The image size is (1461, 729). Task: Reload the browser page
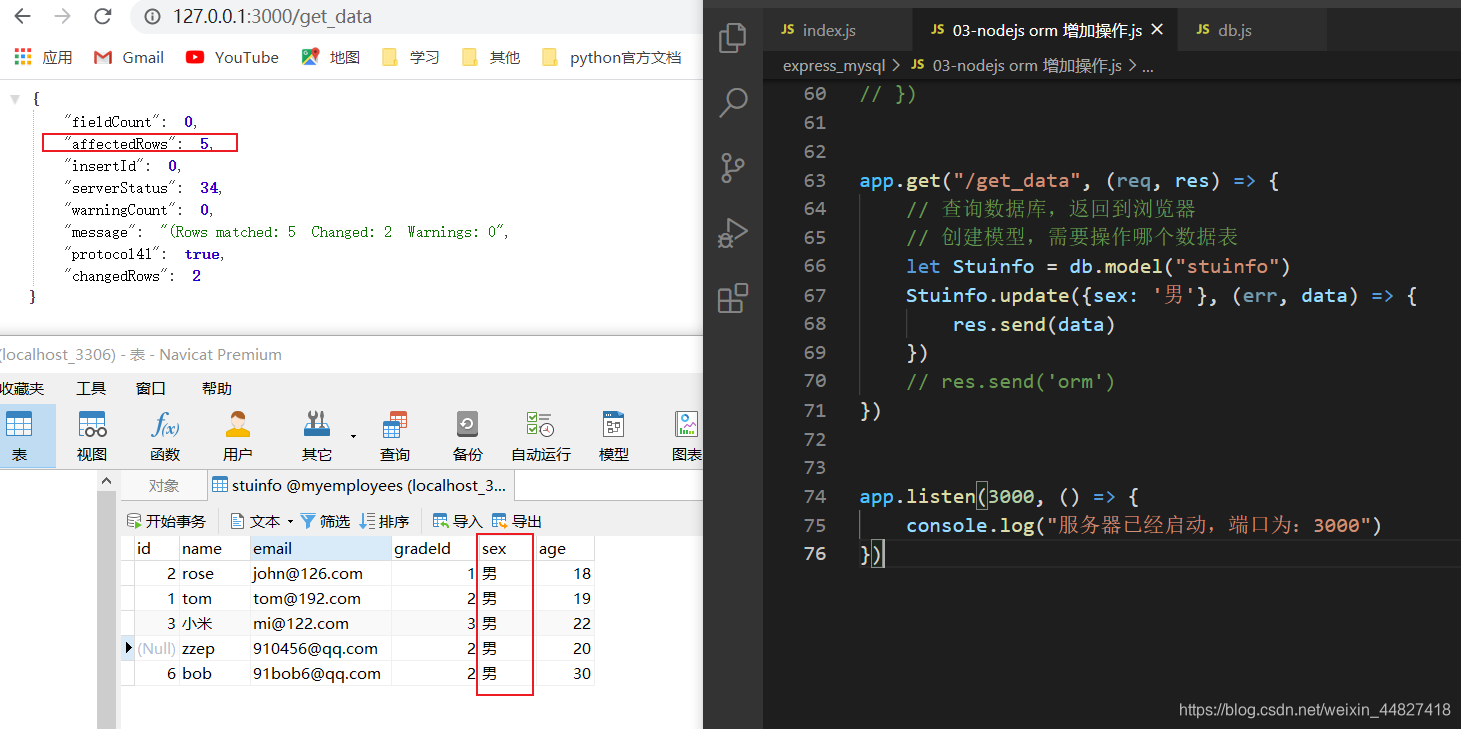tap(102, 17)
